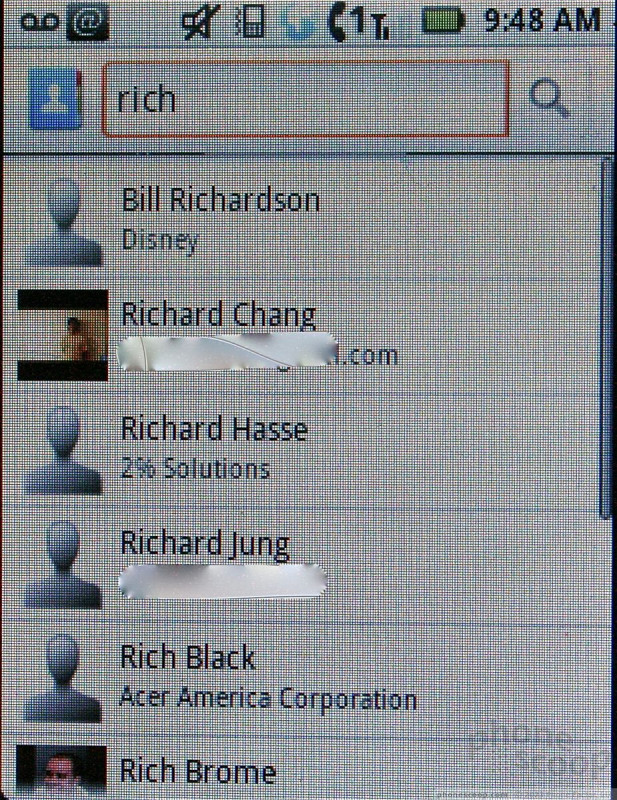Tap Bill Richardson's placeholder avatar
The width and height of the screenshot is (617, 800).
63,221
